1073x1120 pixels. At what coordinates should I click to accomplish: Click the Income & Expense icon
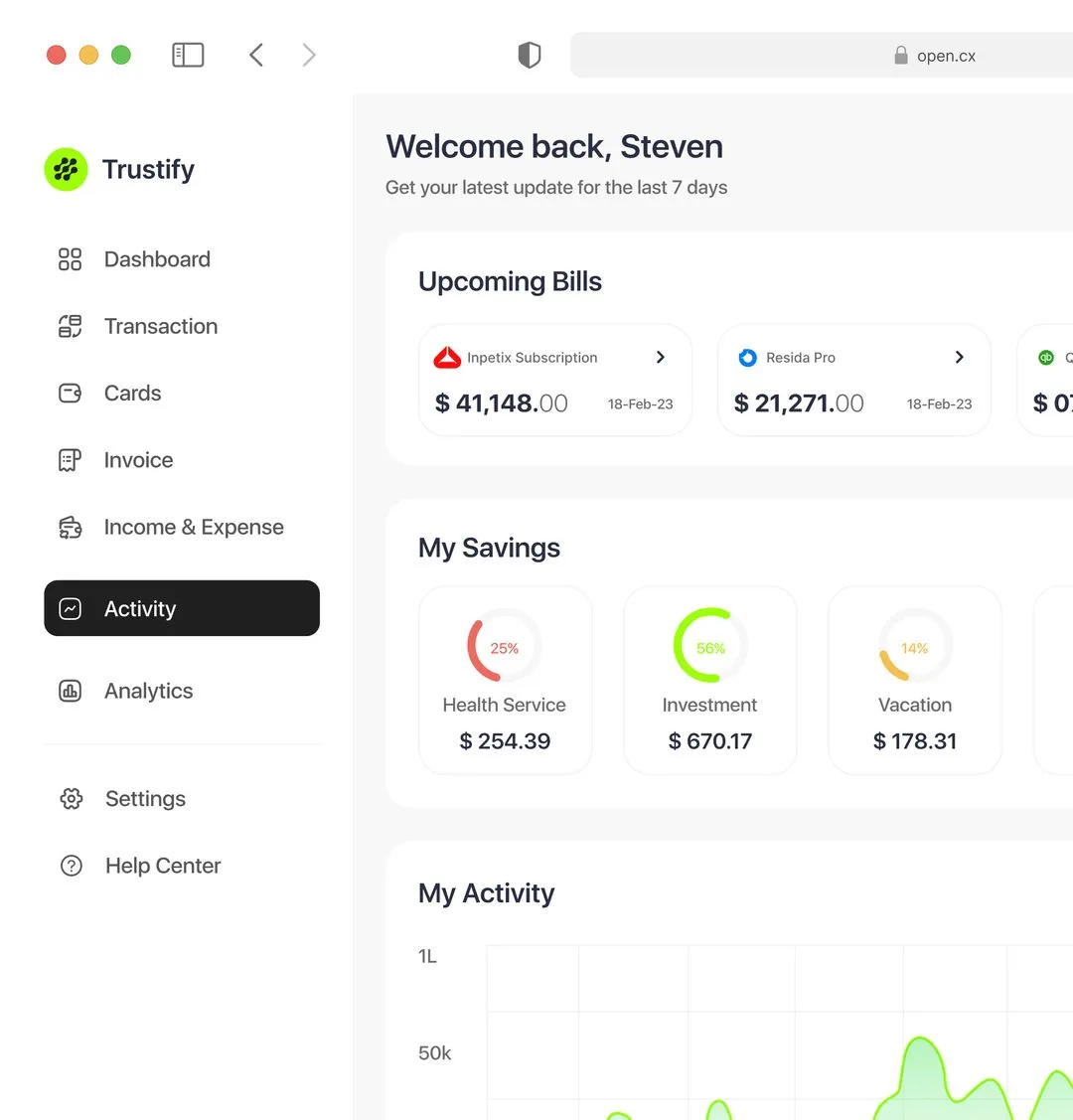tap(70, 527)
